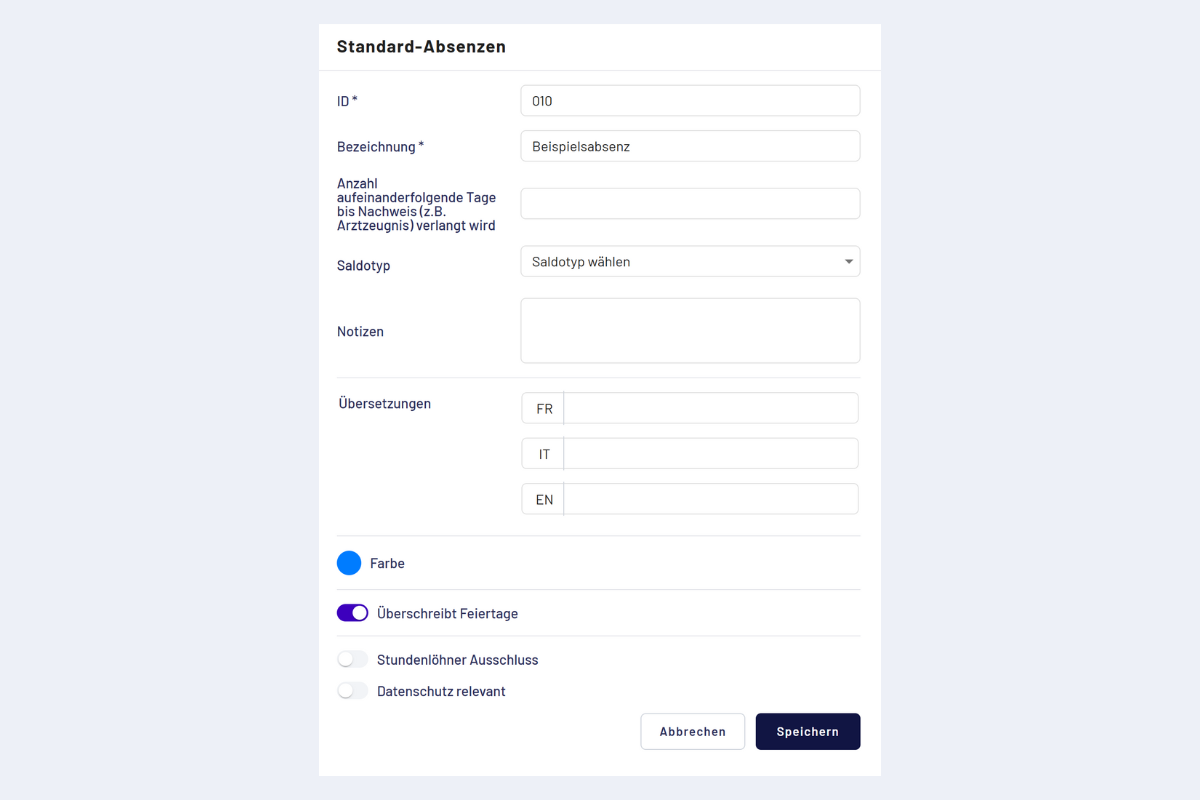Click the ID input field
Screen dimensions: 1200x800
[x=690, y=101]
